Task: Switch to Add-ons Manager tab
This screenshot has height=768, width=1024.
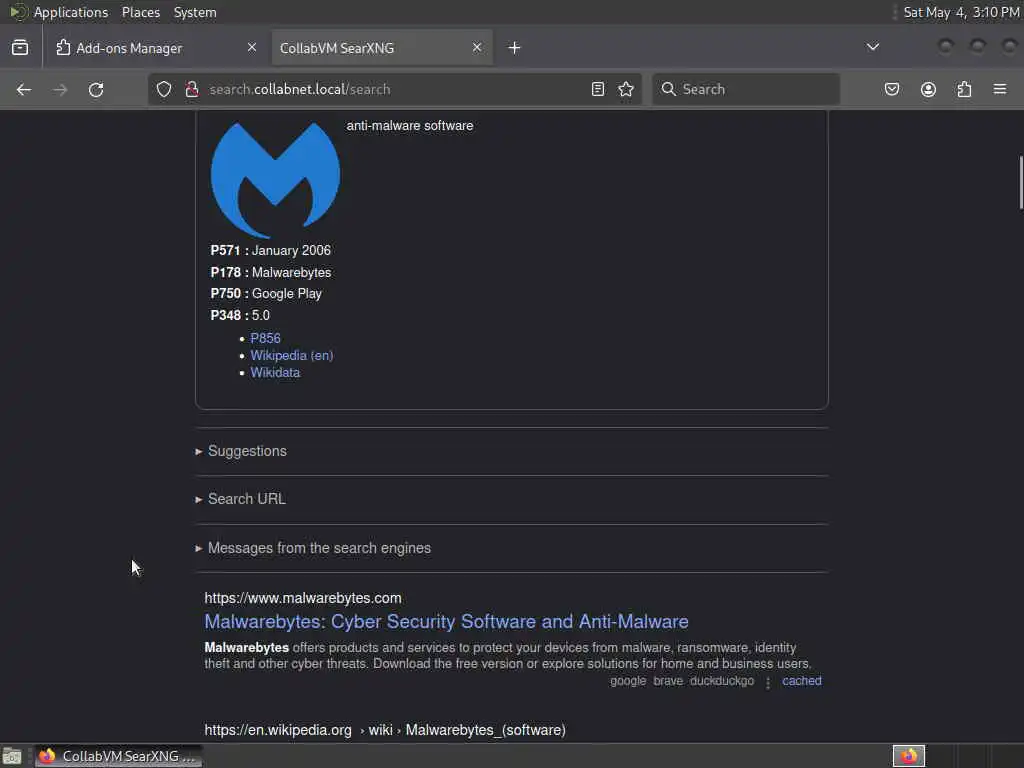Action: (154, 48)
